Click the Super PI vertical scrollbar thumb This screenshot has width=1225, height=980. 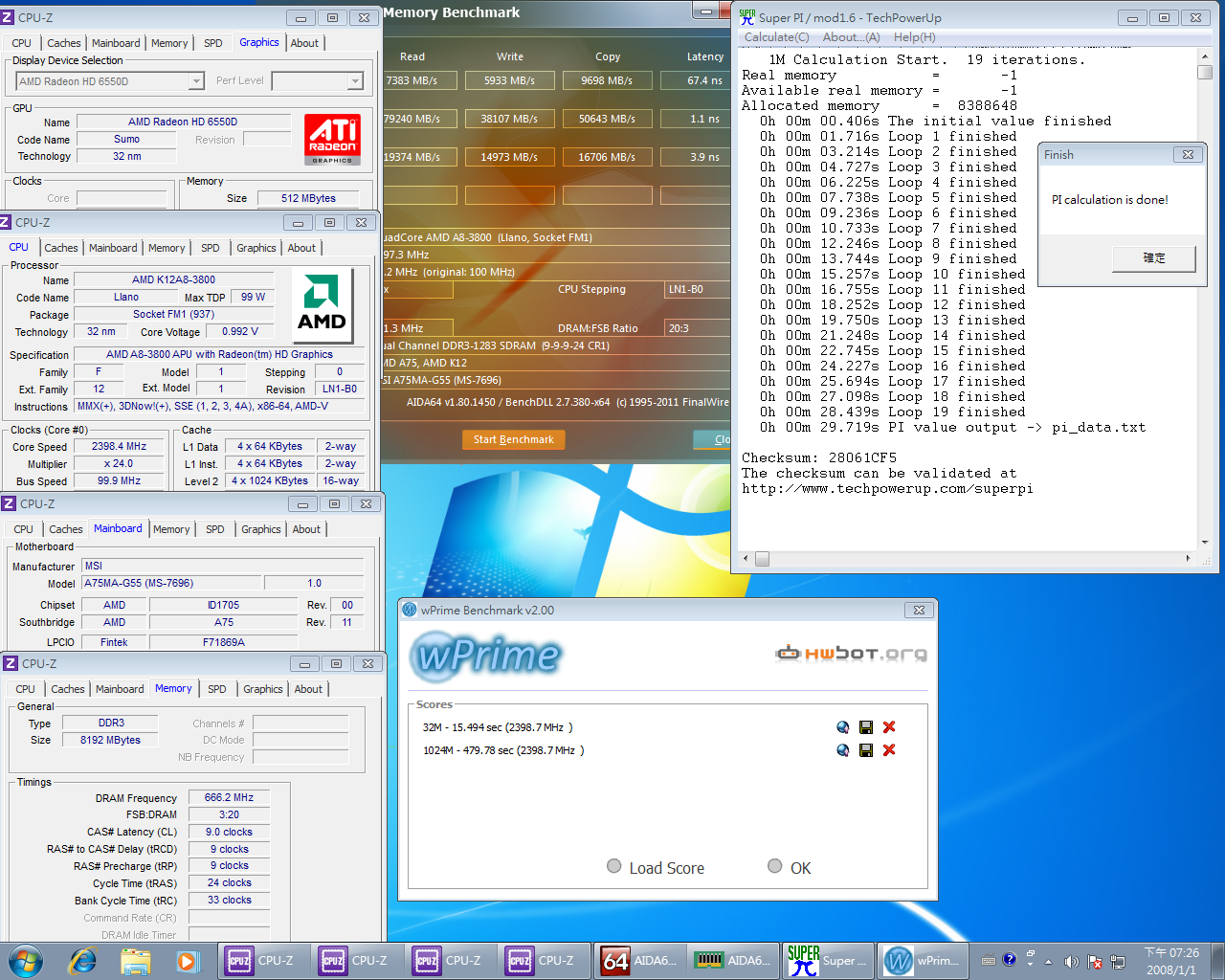1205,72
